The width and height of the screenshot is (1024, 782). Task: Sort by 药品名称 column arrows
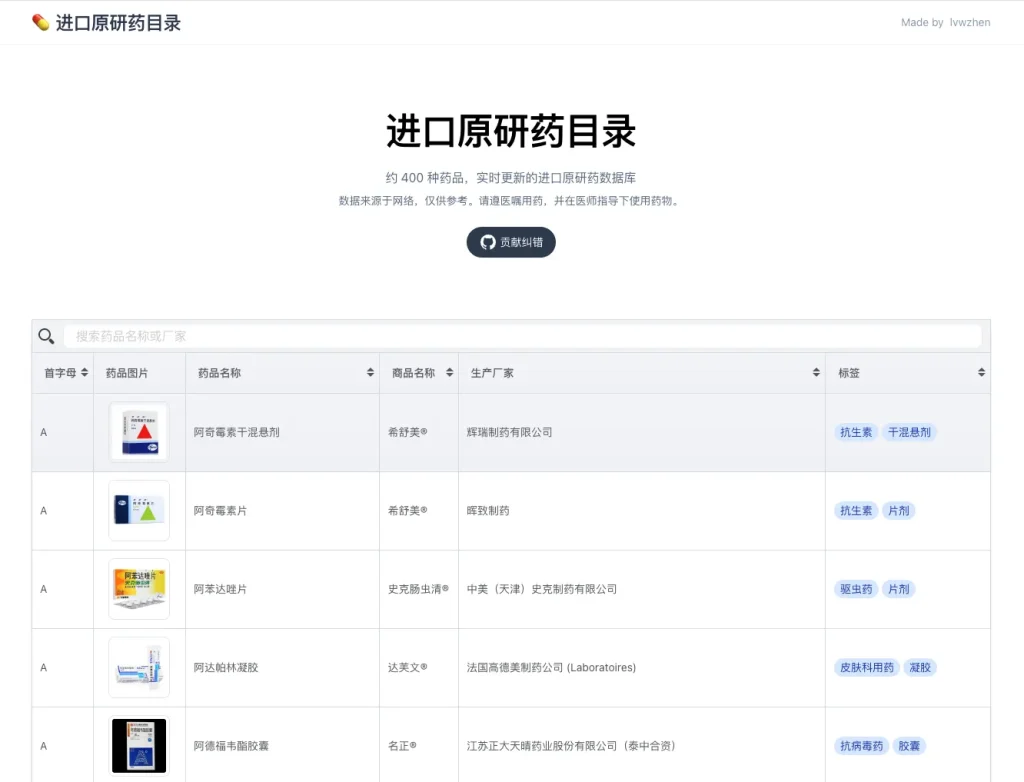[x=371, y=373]
